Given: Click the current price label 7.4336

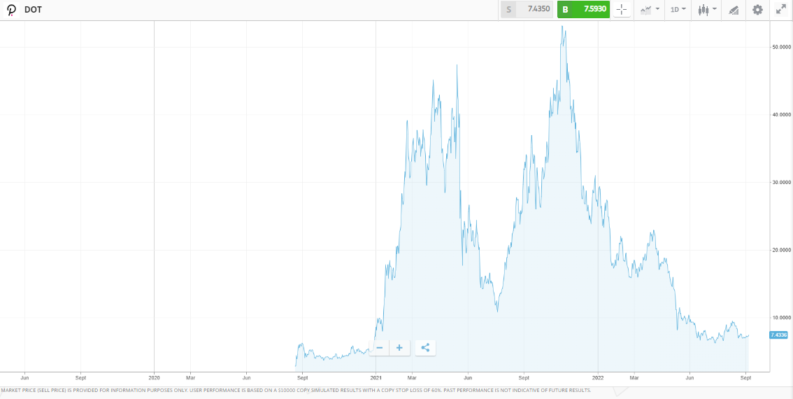Looking at the screenshot, I should (778, 335).
